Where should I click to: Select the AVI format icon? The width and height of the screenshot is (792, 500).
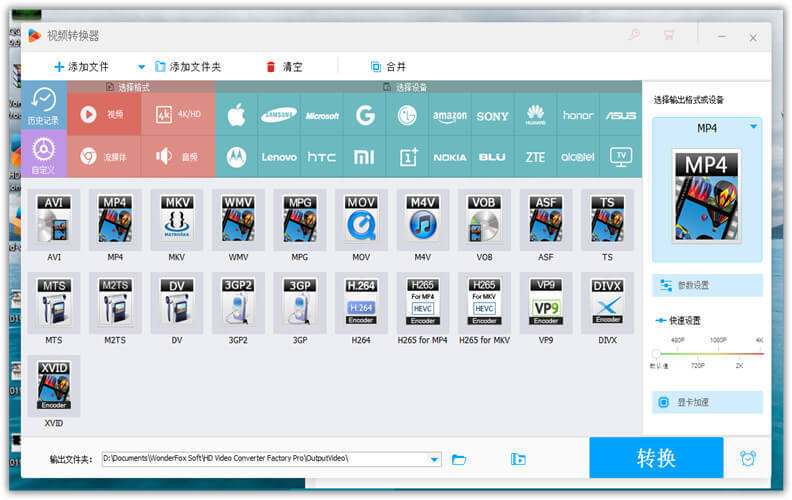(x=54, y=220)
